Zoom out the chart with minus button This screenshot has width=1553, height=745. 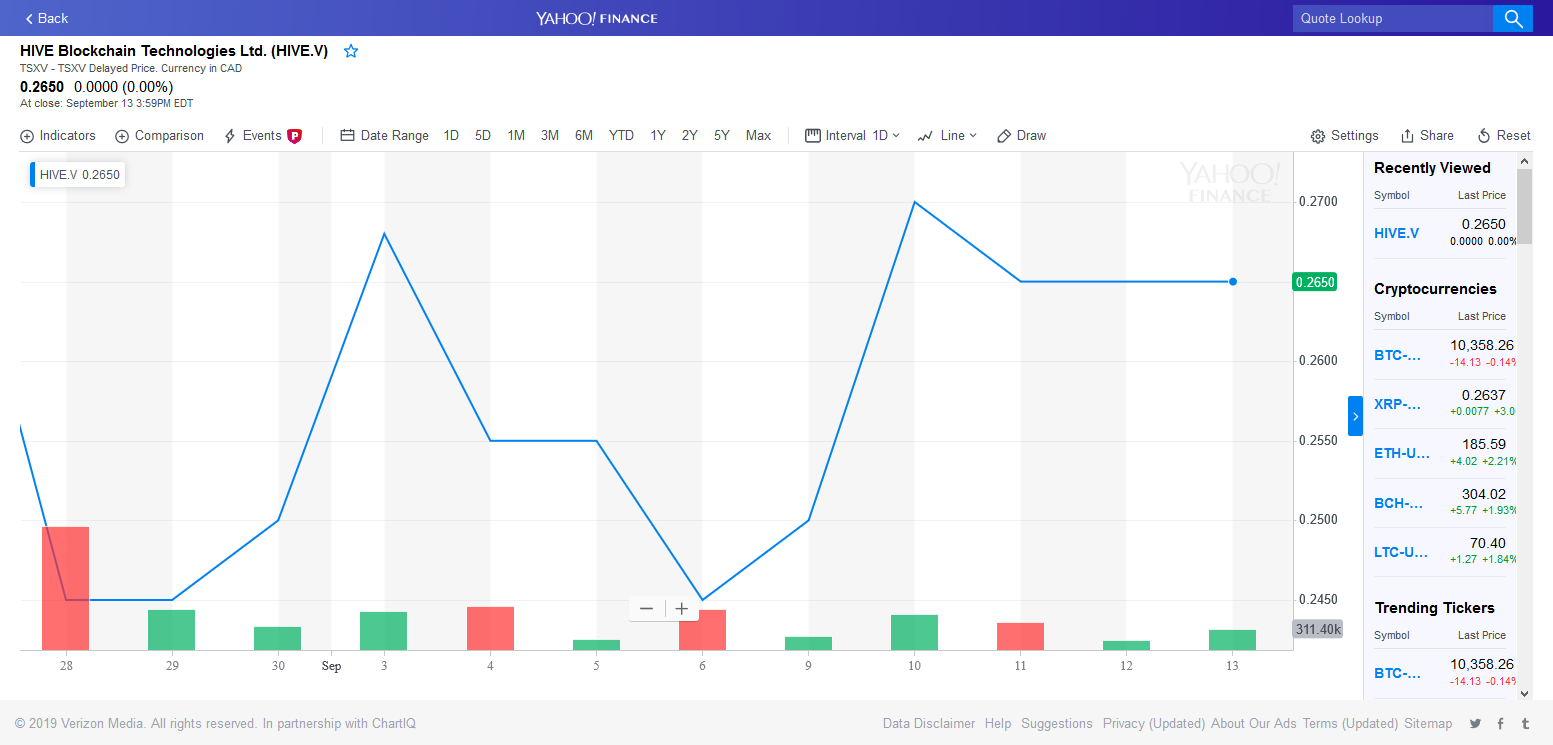(646, 608)
